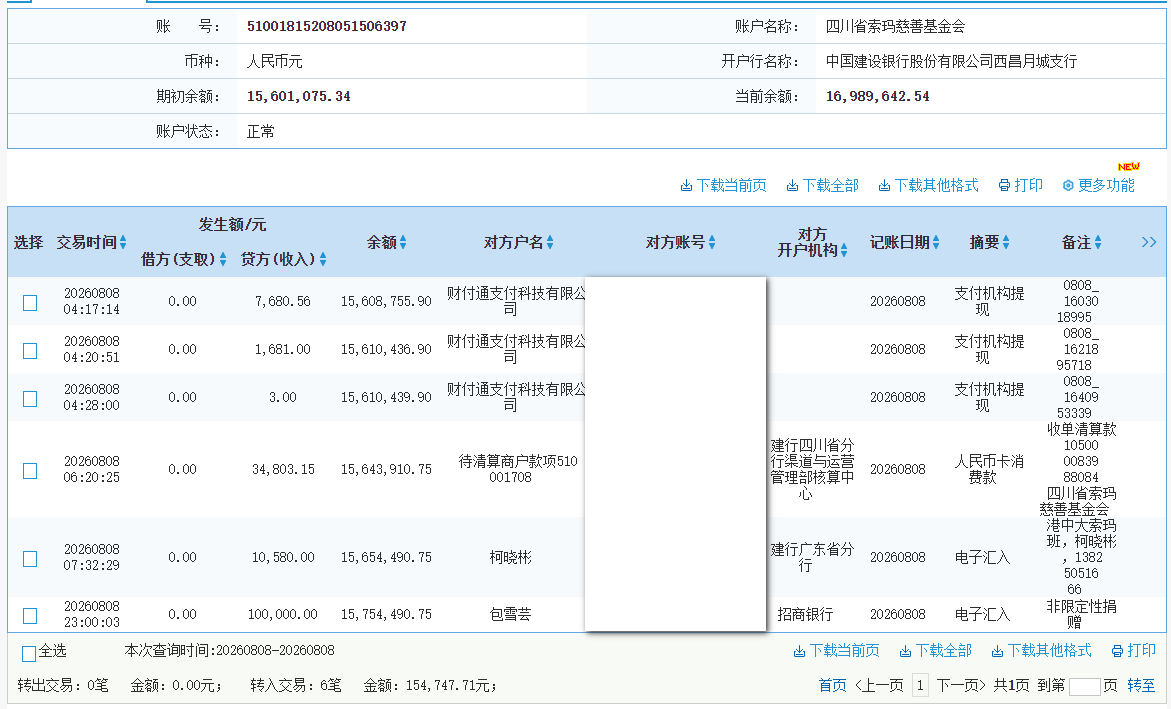
Task: Click 招商银行 institution cell
Action: pyautogui.click(x=805, y=614)
